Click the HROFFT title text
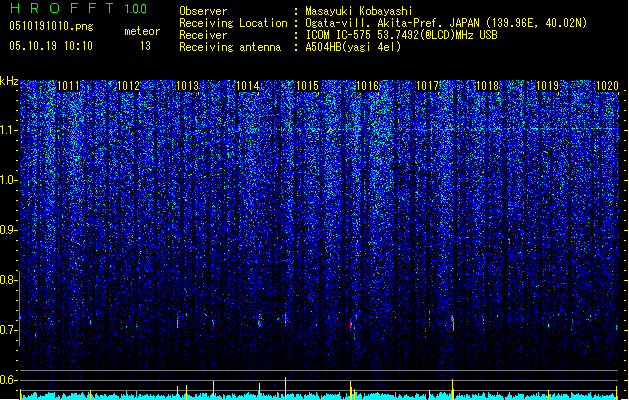Viewport: 629px width, 400px height. coord(62,8)
